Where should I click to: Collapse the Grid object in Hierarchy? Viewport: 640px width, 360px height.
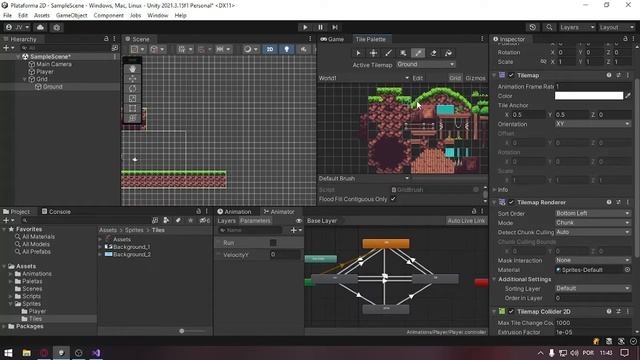point(25,79)
